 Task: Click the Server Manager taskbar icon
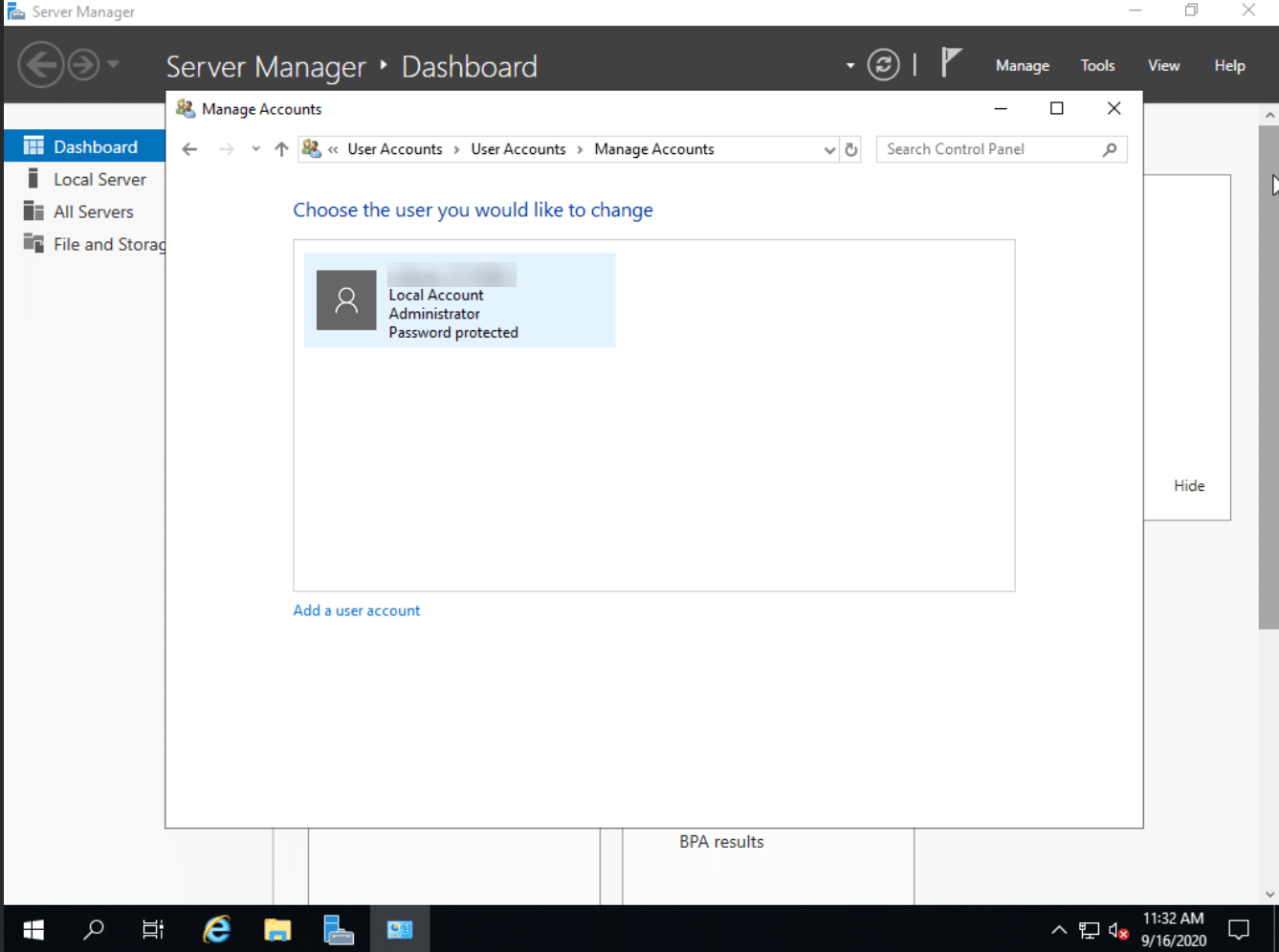[x=339, y=929]
